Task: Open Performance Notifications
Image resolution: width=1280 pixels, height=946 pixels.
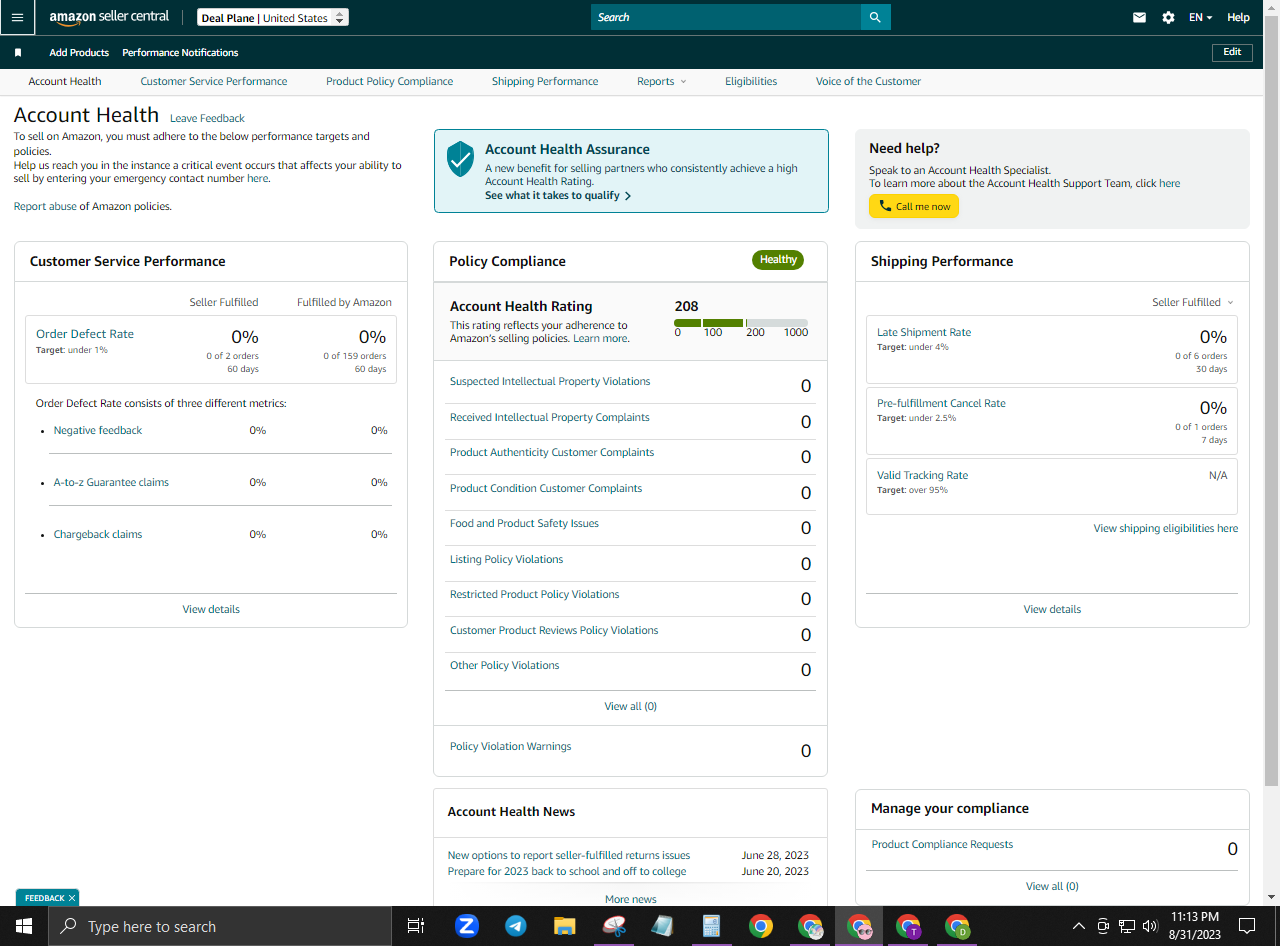Action: (180, 52)
